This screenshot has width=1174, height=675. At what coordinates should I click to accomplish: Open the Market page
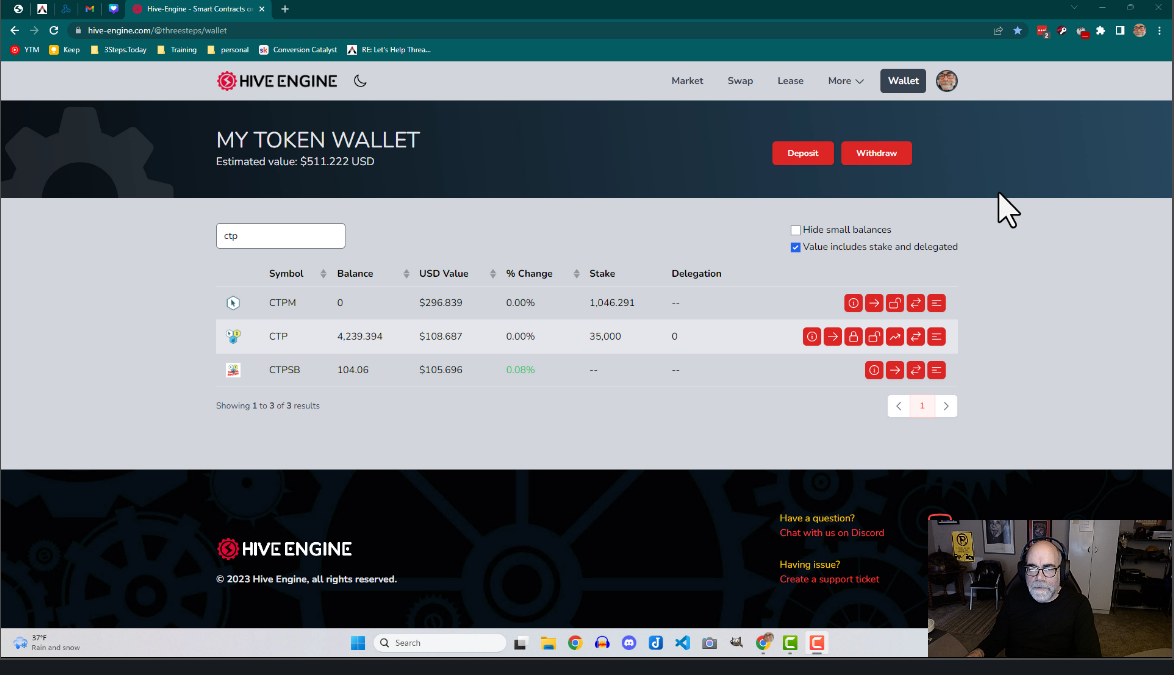(687, 81)
